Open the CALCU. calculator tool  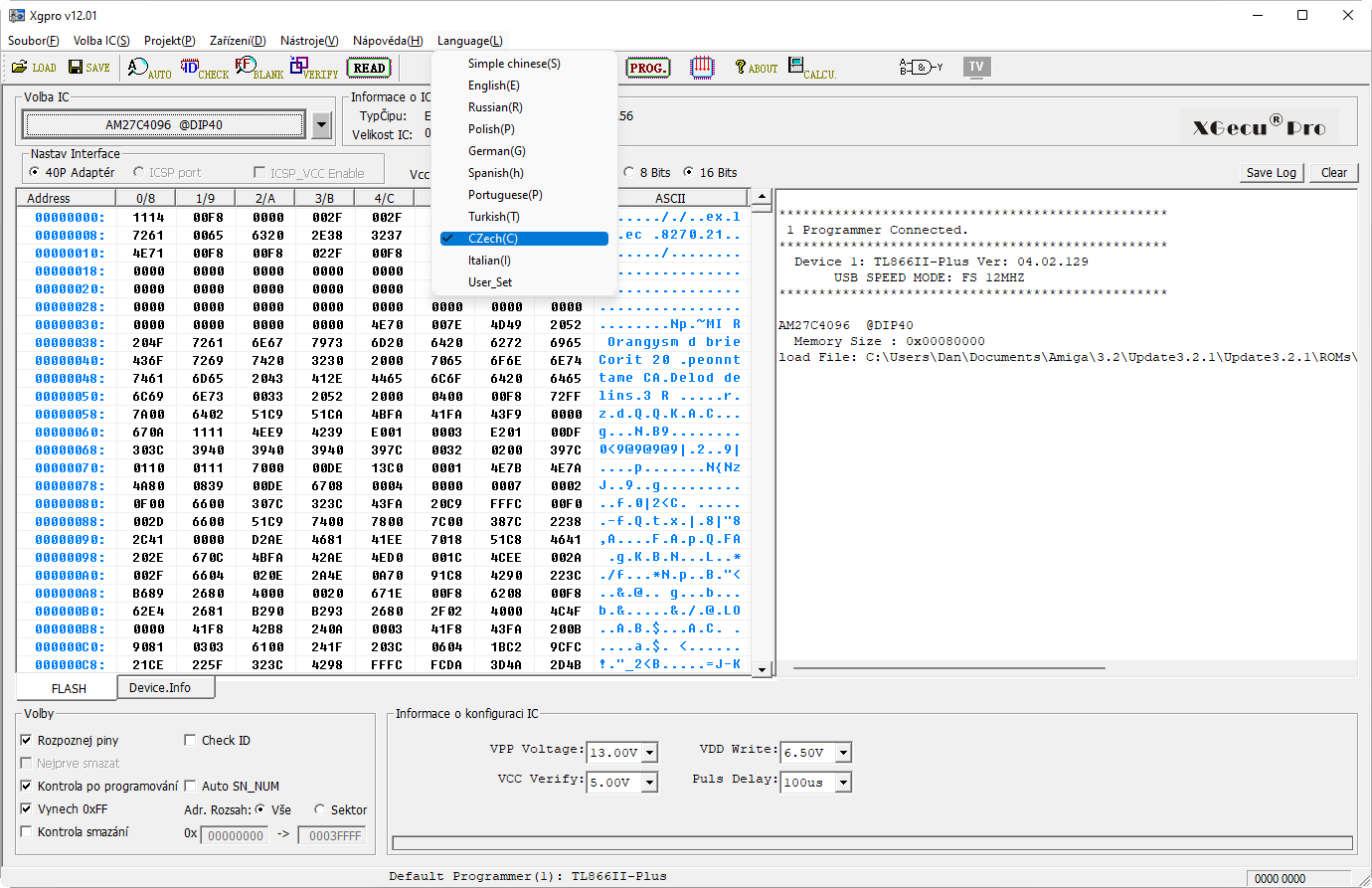coord(812,68)
